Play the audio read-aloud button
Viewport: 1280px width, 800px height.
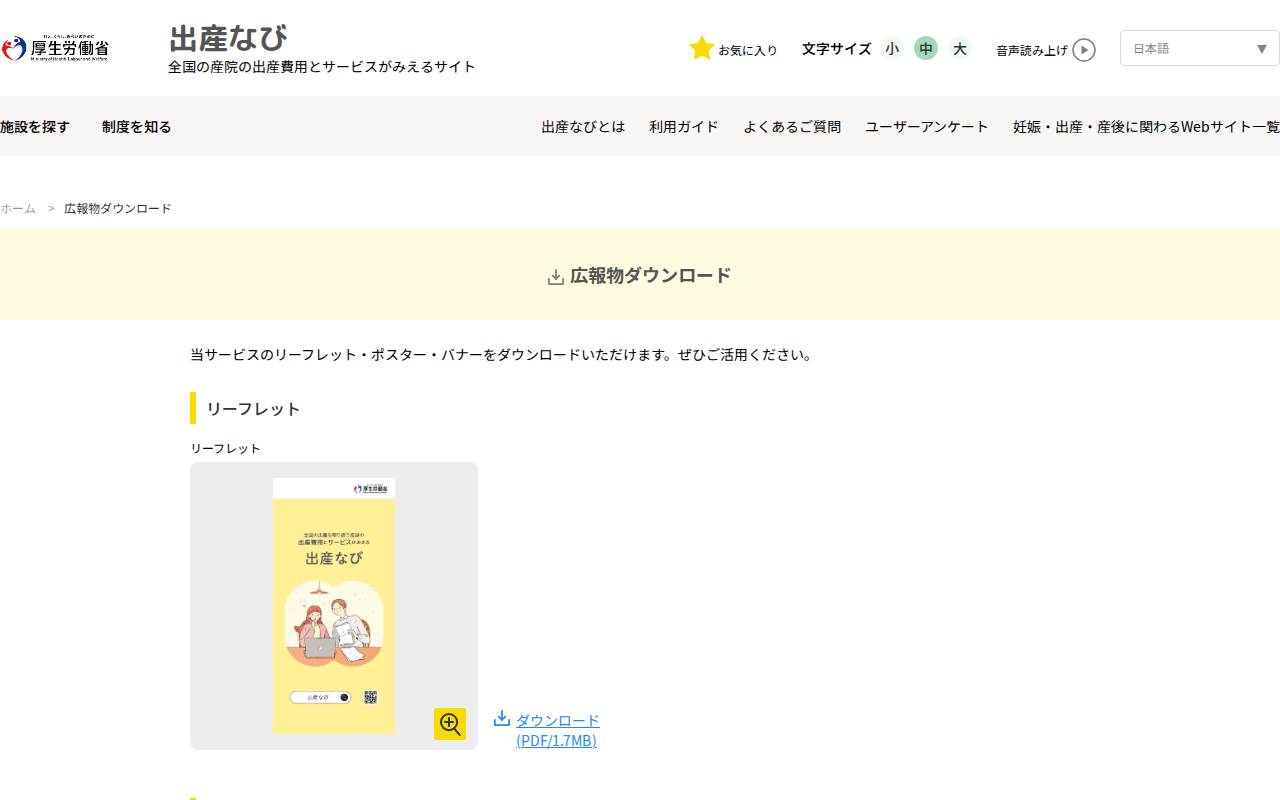click(1084, 50)
